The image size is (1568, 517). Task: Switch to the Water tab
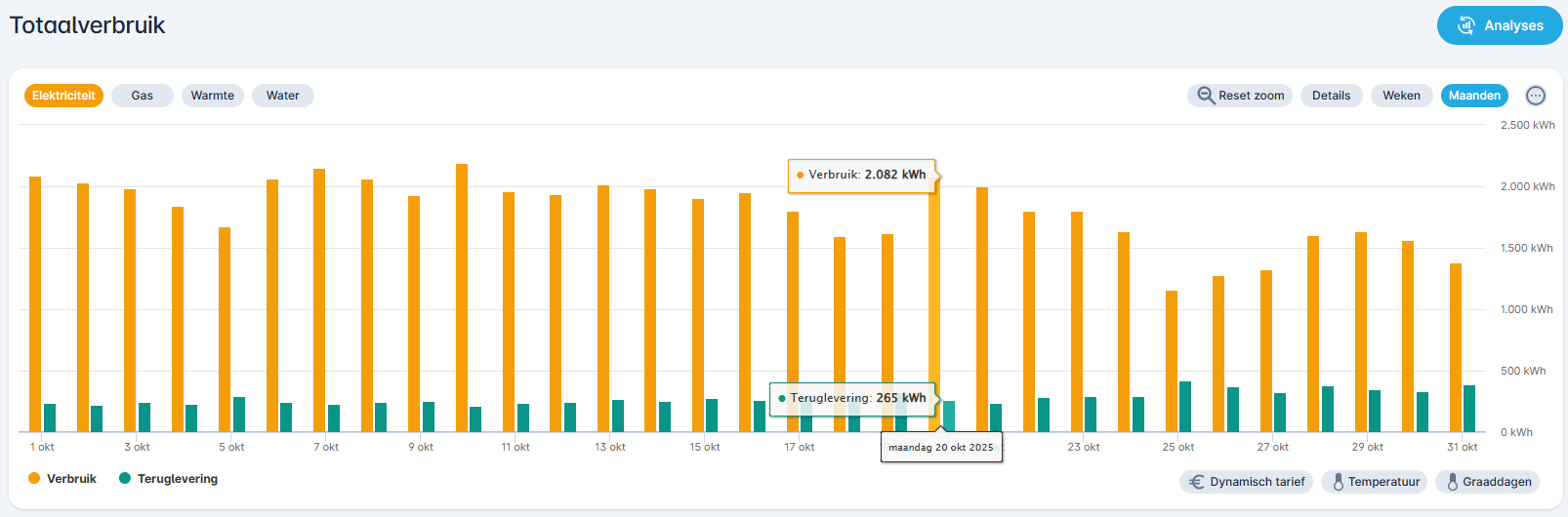click(283, 96)
